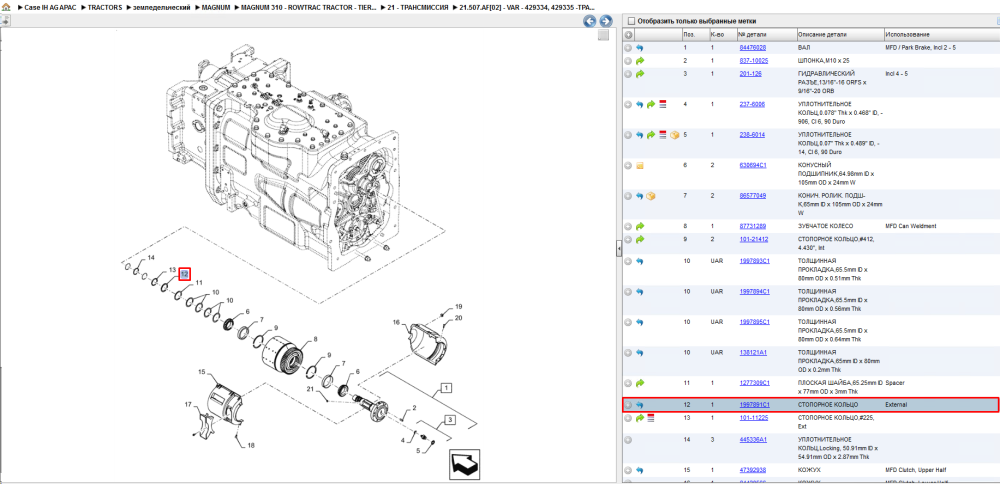The image size is (1000, 484).
Task: Click the blue reply arrow in row 84476028
Action: click(640, 48)
